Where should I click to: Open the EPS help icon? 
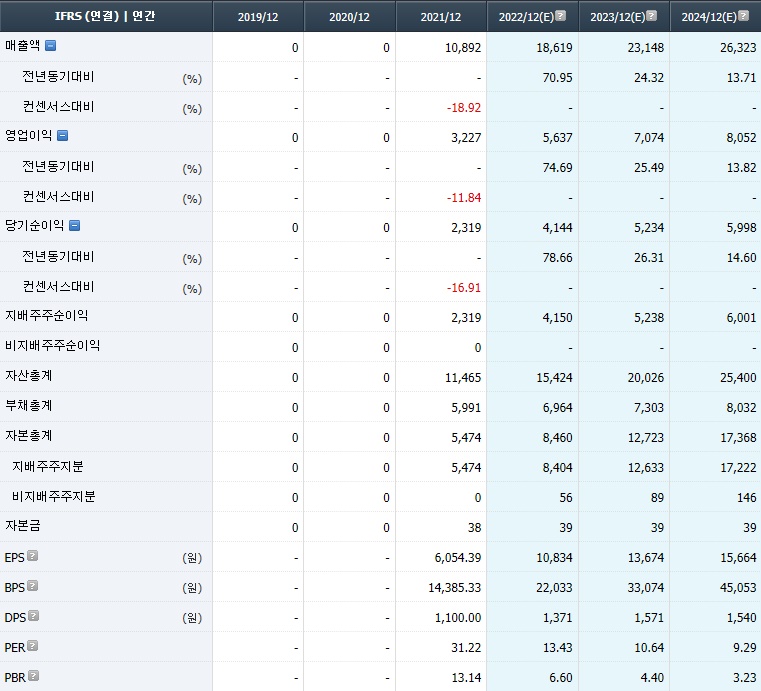pyautogui.click(x=33, y=556)
